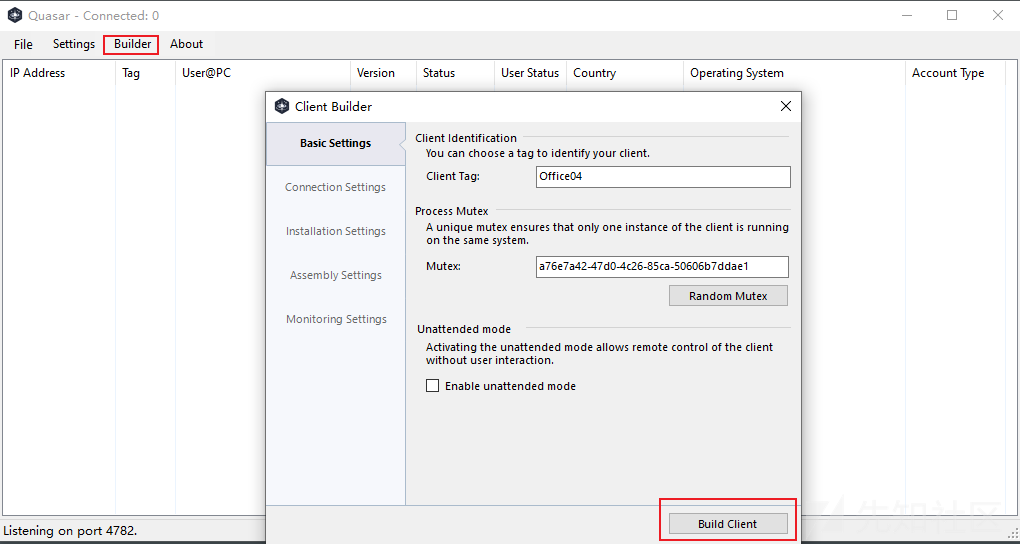Viewport: 1020px width, 544px height.
Task: Click the 'Process Mutex' section label
Action: [x=452, y=211]
